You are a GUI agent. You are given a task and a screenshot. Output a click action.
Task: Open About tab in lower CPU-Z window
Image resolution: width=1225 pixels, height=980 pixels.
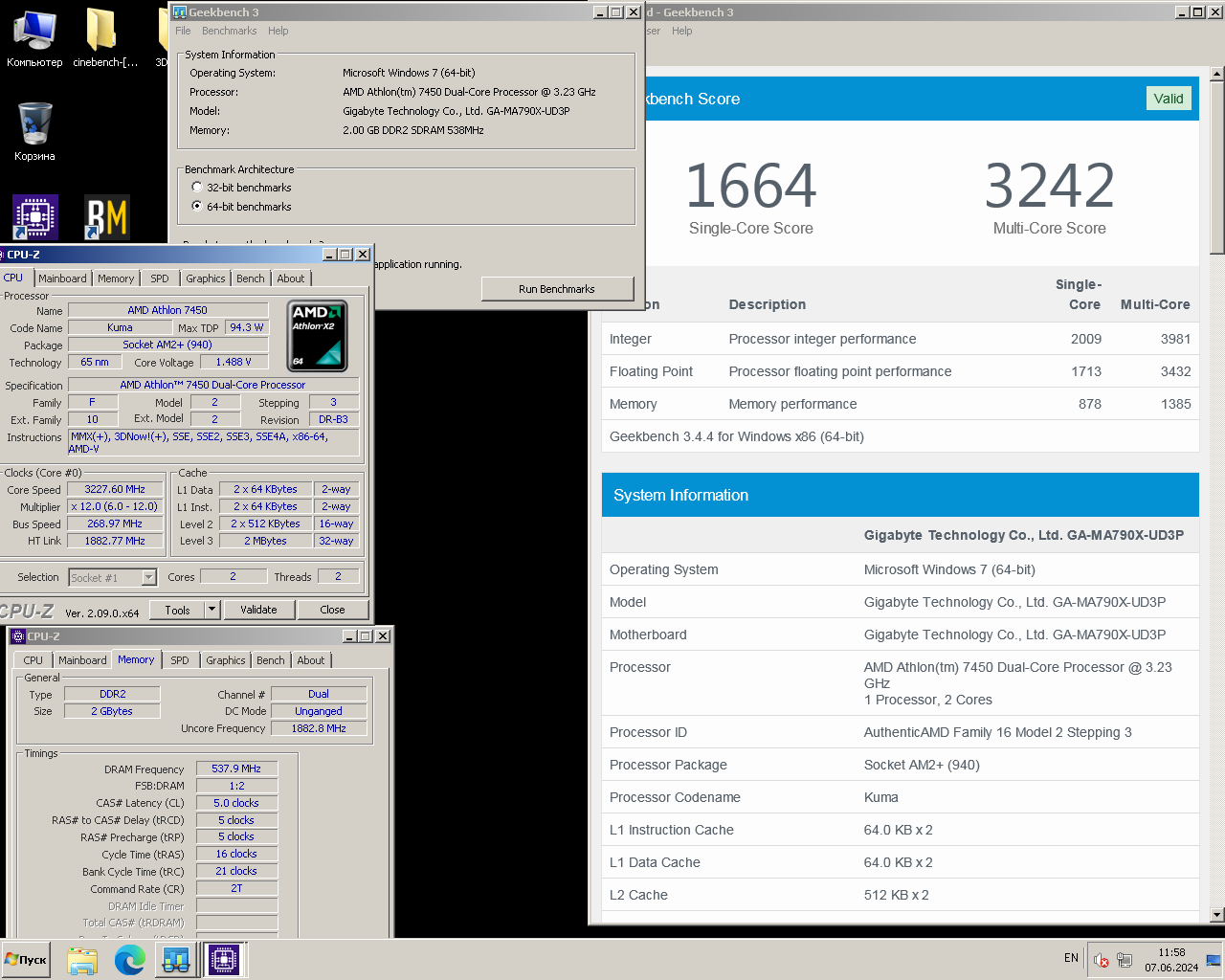tap(311, 660)
